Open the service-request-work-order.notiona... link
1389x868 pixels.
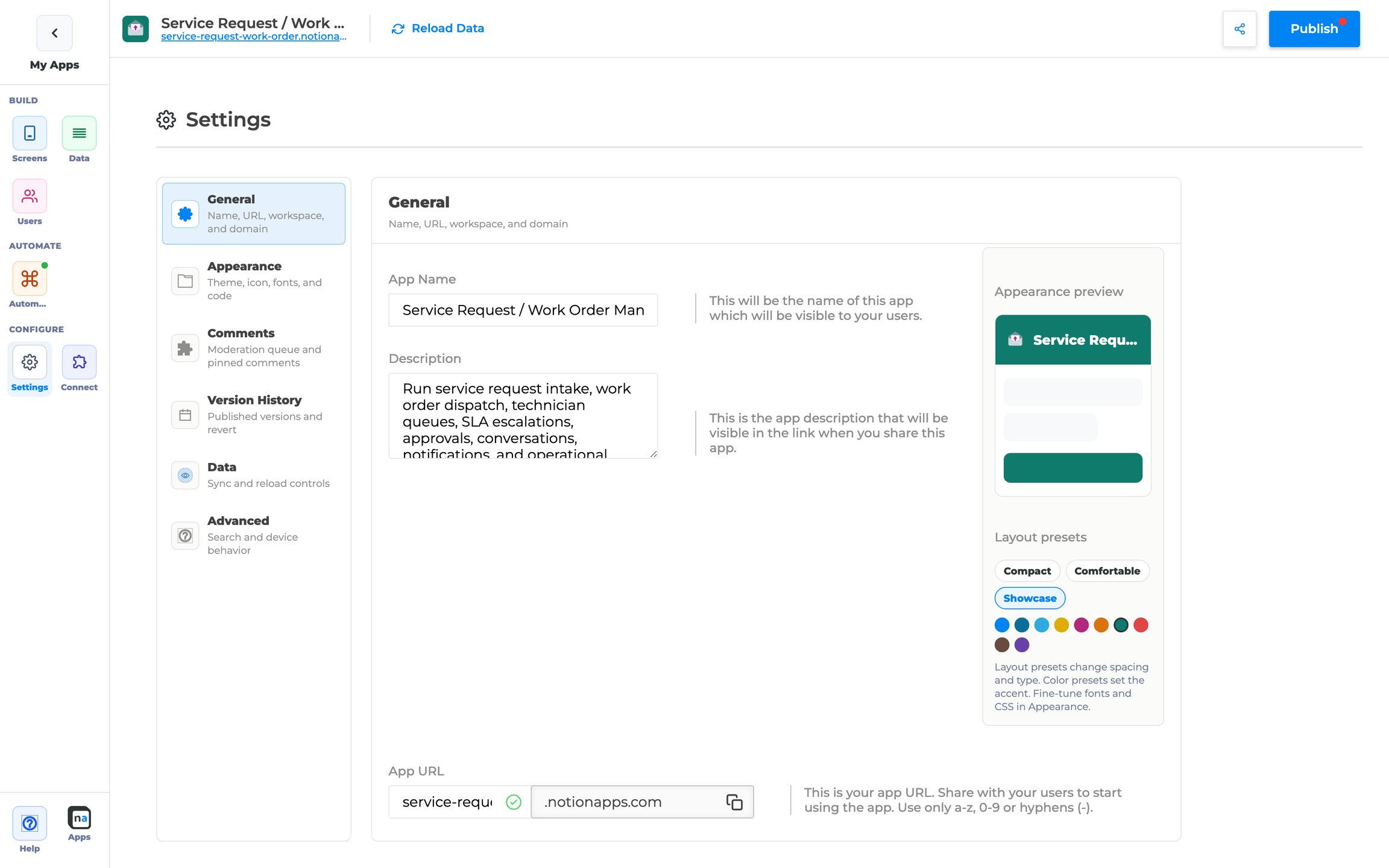click(254, 37)
